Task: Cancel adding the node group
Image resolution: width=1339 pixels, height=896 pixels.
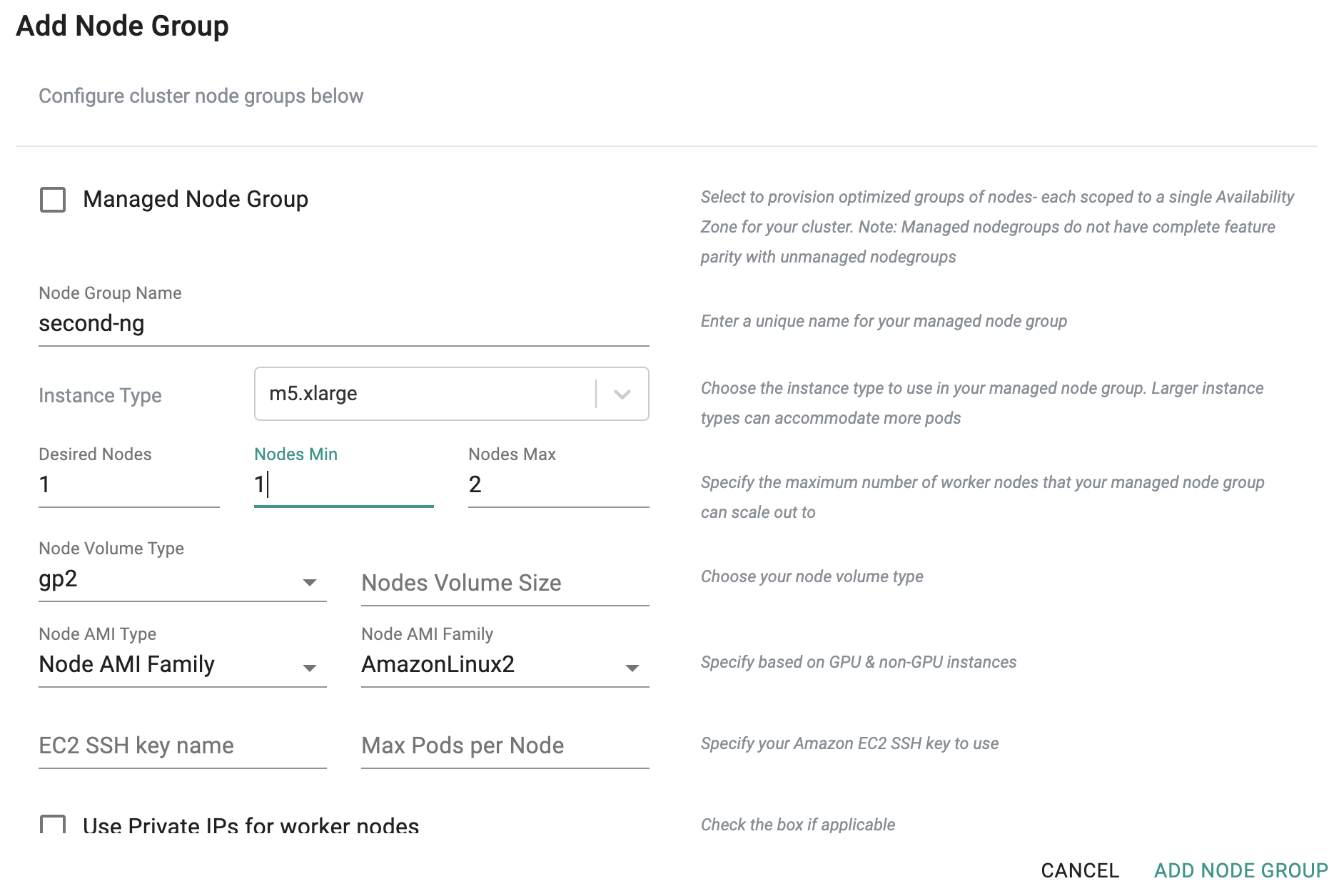Action: [x=1080, y=870]
